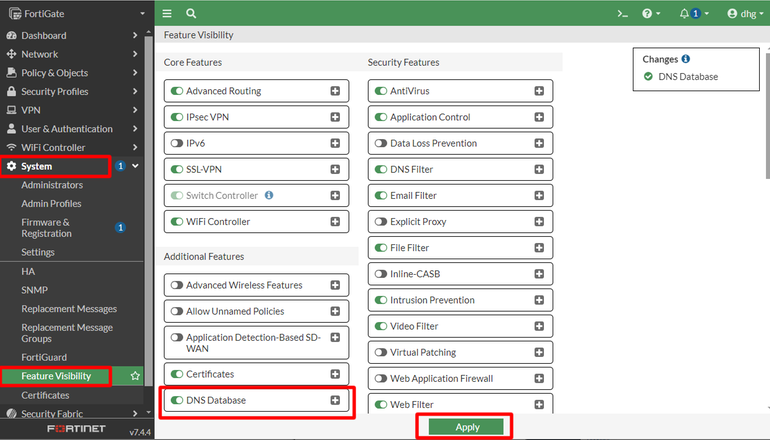Open the dhg user account menu
The height and width of the screenshot is (440, 770).
[745, 14]
